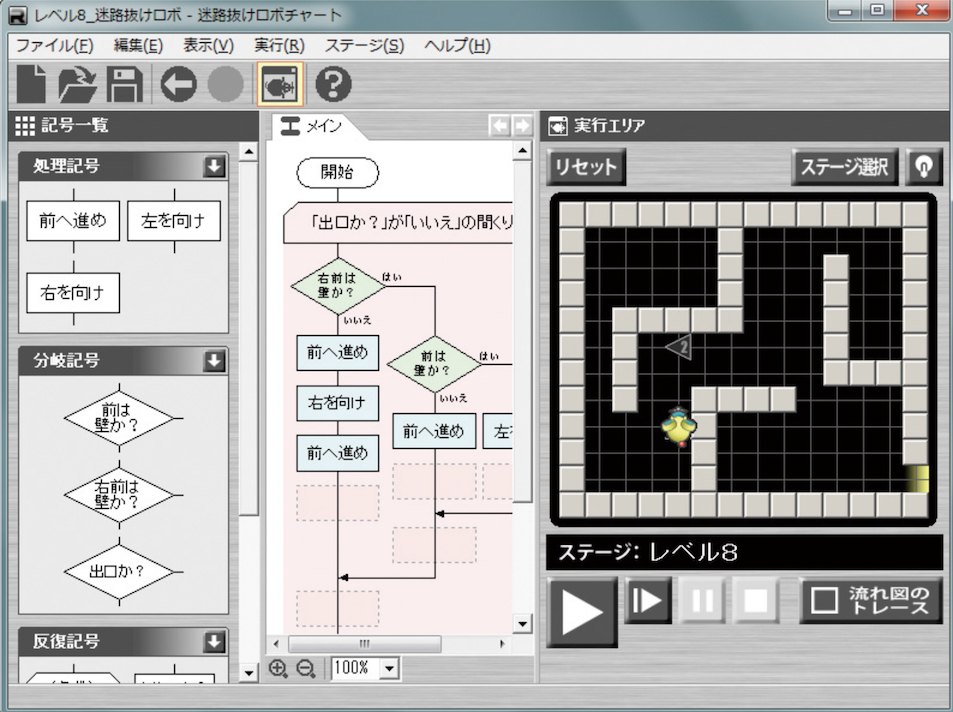Start the program with the large play button
The image size is (953, 712).
coord(582,612)
